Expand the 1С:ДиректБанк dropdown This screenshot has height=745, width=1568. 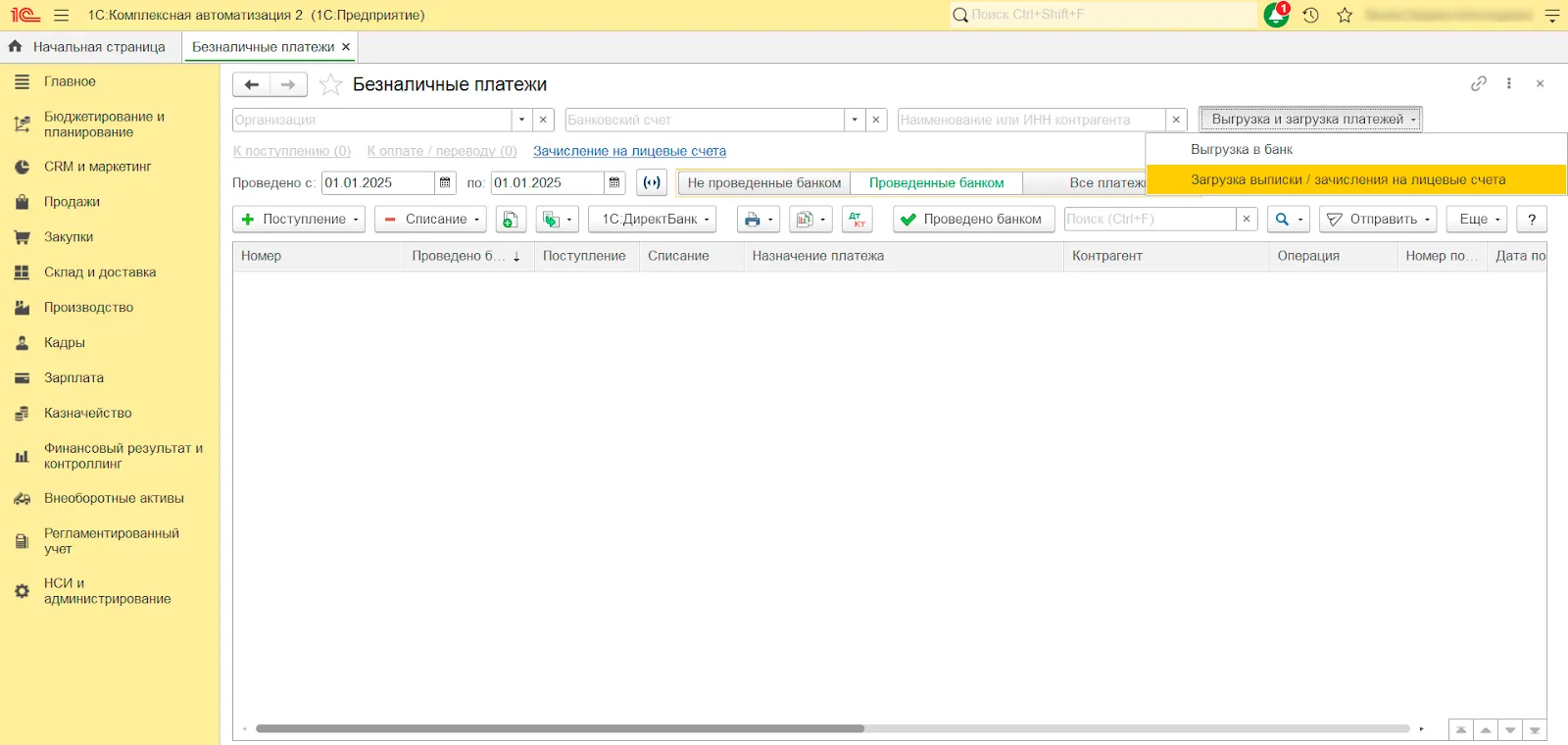pos(652,220)
